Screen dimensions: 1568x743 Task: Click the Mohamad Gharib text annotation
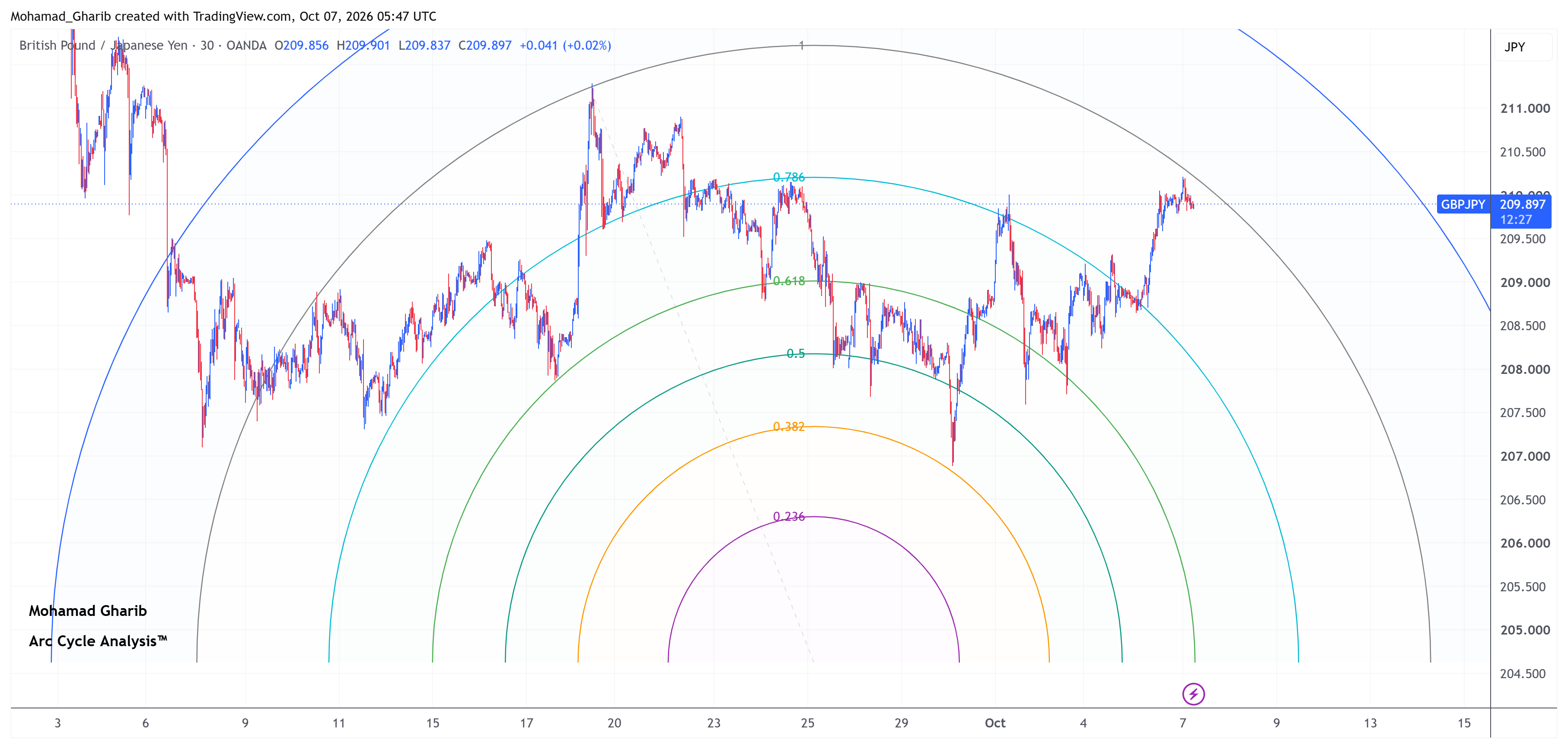88,611
